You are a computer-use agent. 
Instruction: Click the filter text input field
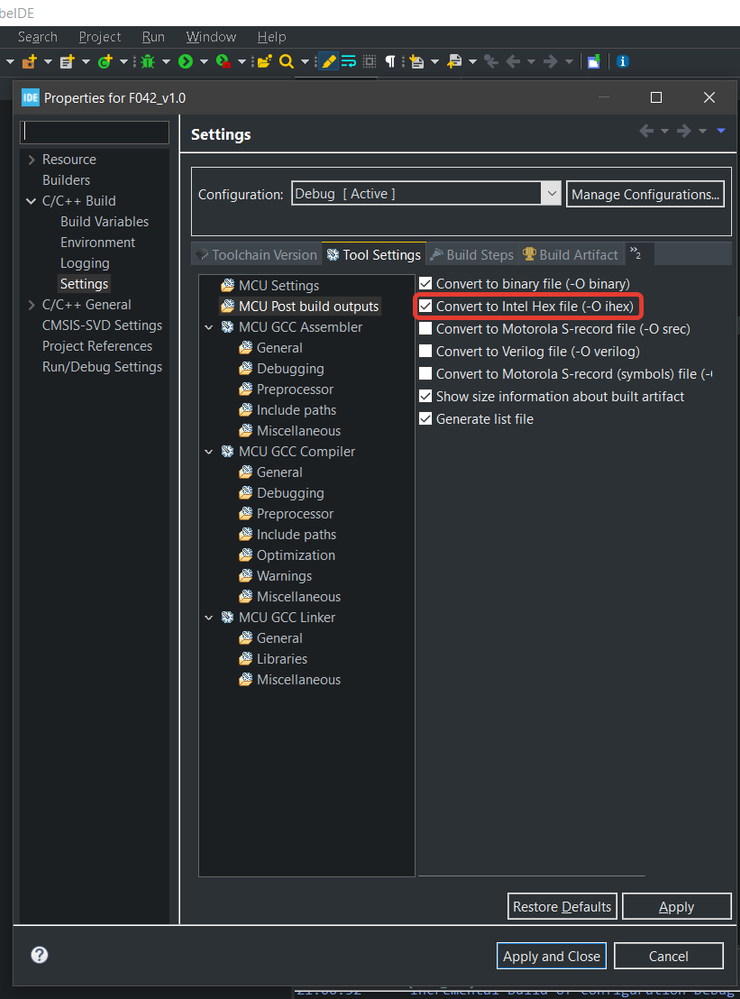pyautogui.click(x=94, y=132)
